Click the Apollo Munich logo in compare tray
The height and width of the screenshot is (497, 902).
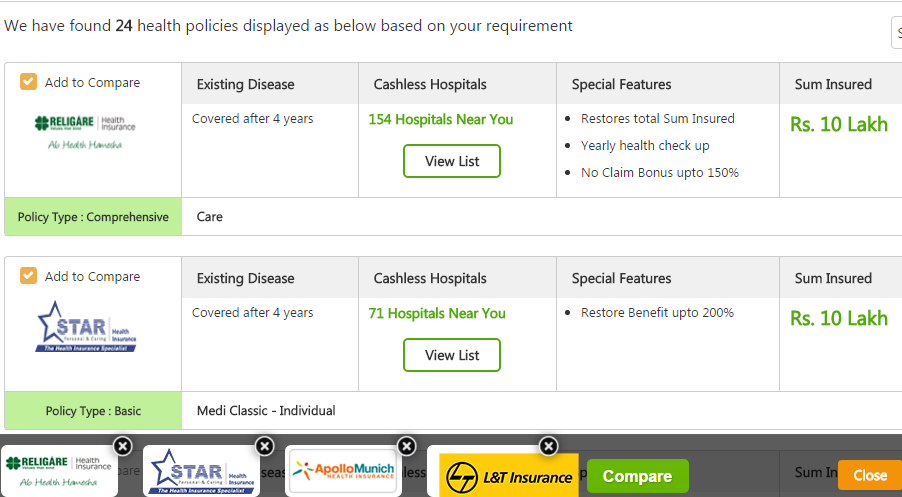343,472
